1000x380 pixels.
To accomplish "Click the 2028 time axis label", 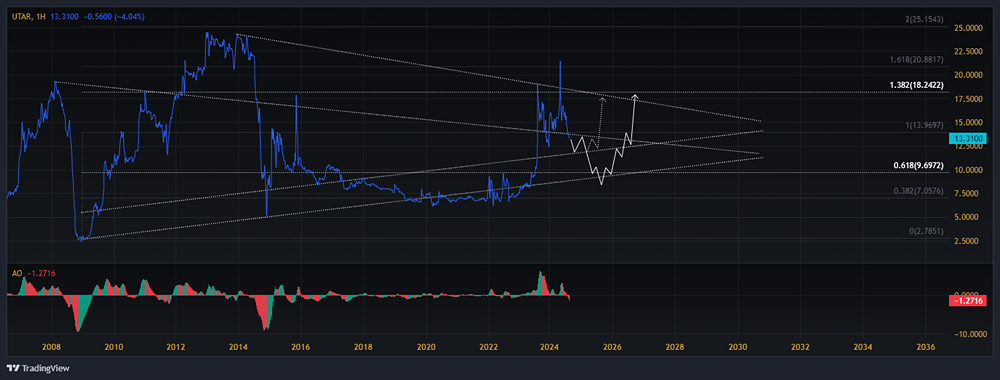I will tap(675, 347).
